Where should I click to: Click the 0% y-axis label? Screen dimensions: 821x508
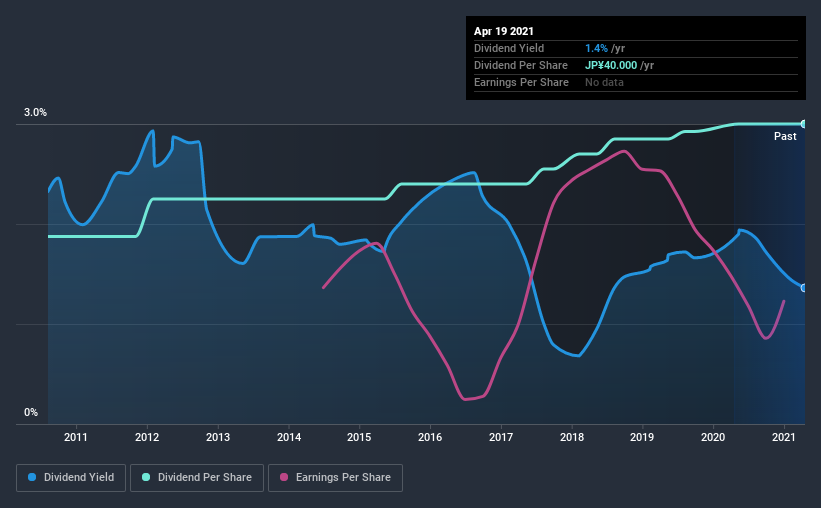(31, 413)
